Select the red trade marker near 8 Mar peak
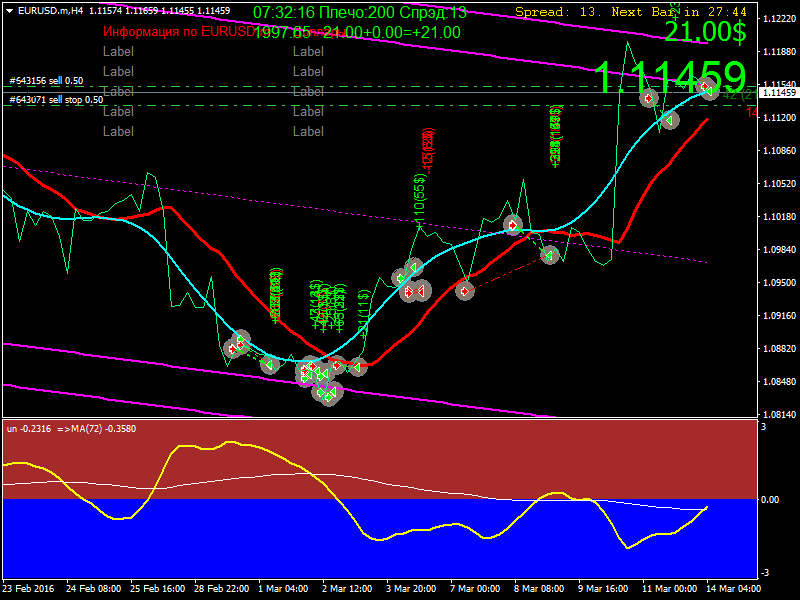800x600 pixels. [x=513, y=225]
